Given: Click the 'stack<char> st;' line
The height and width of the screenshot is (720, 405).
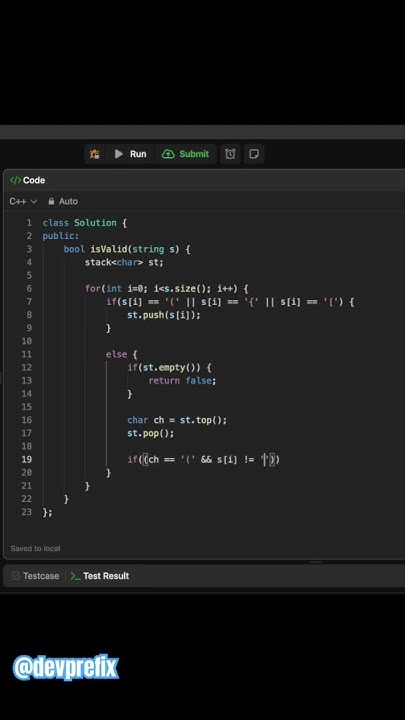Looking at the screenshot, I should pyautogui.click(x=124, y=262).
